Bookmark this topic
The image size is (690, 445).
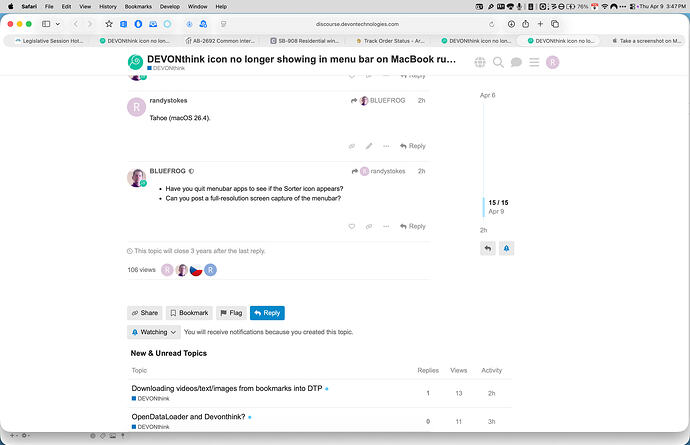(189, 313)
